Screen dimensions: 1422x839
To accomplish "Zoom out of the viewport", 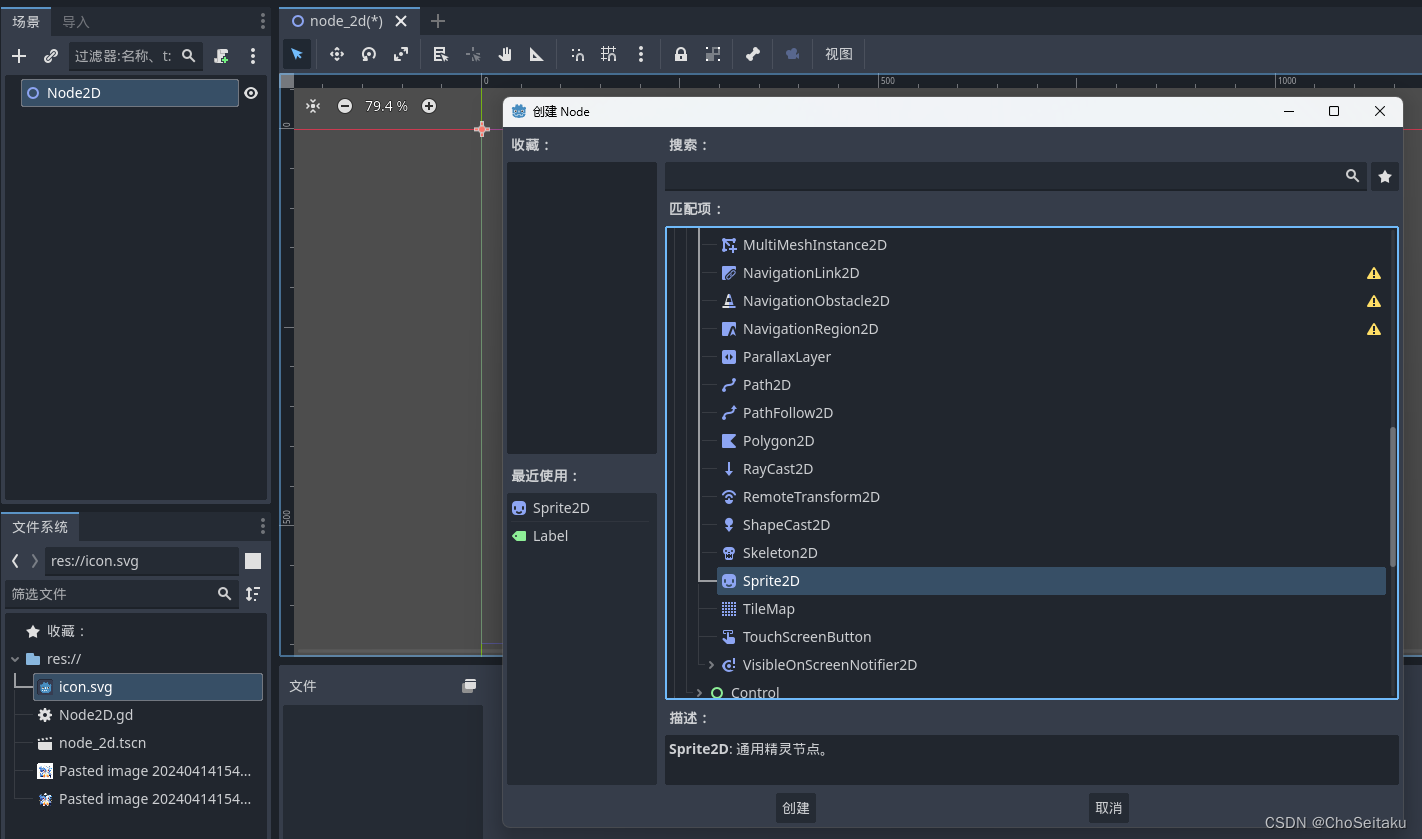I will pyautogui.click(x=345, y=106).
